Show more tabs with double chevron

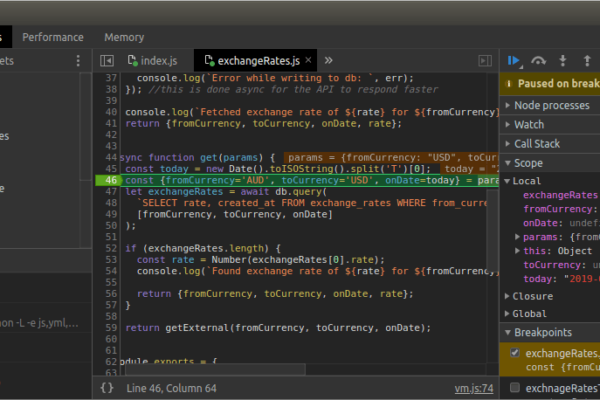(x=328, y=60)
